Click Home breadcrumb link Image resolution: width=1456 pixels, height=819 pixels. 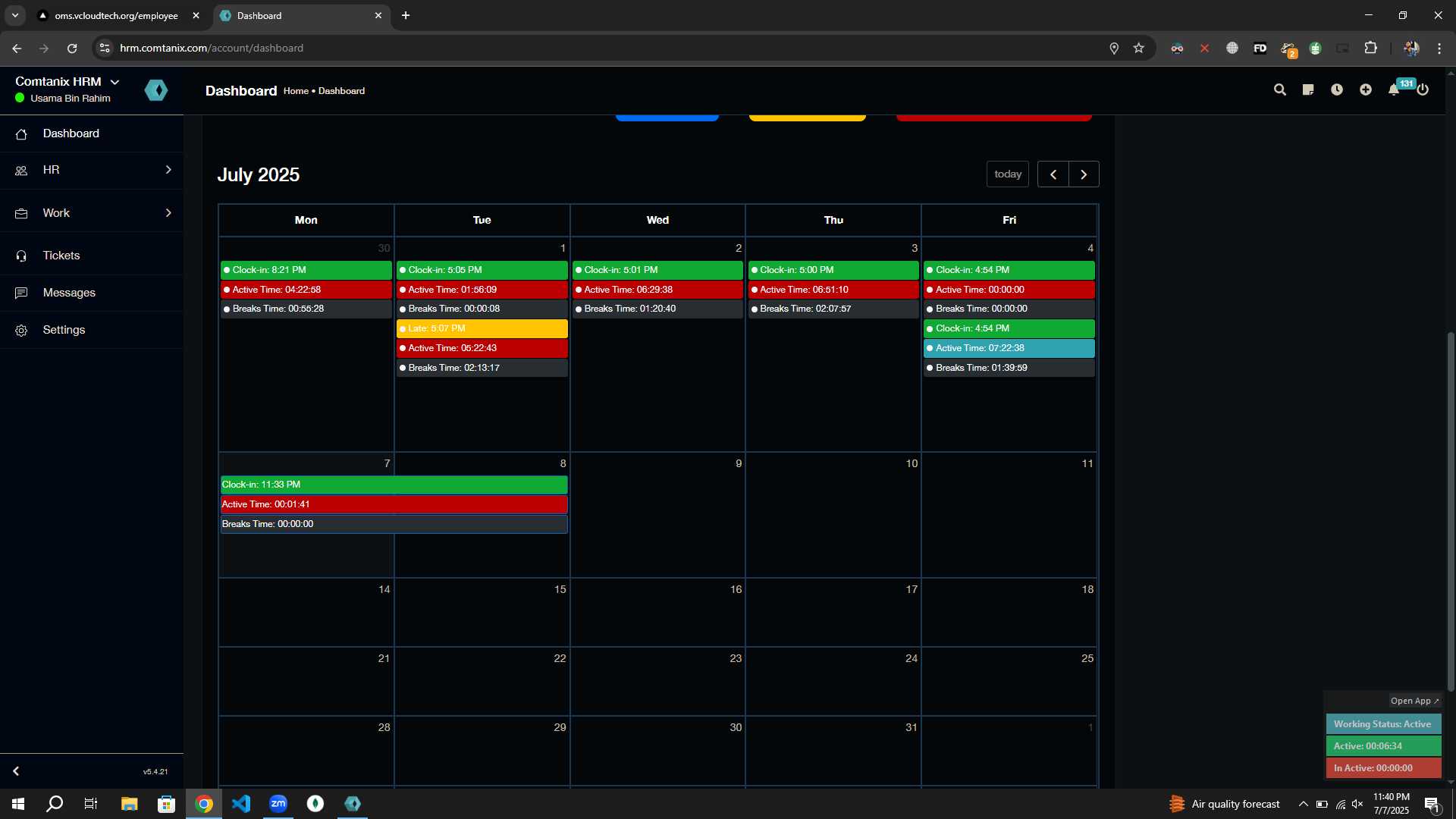[296, 91]
